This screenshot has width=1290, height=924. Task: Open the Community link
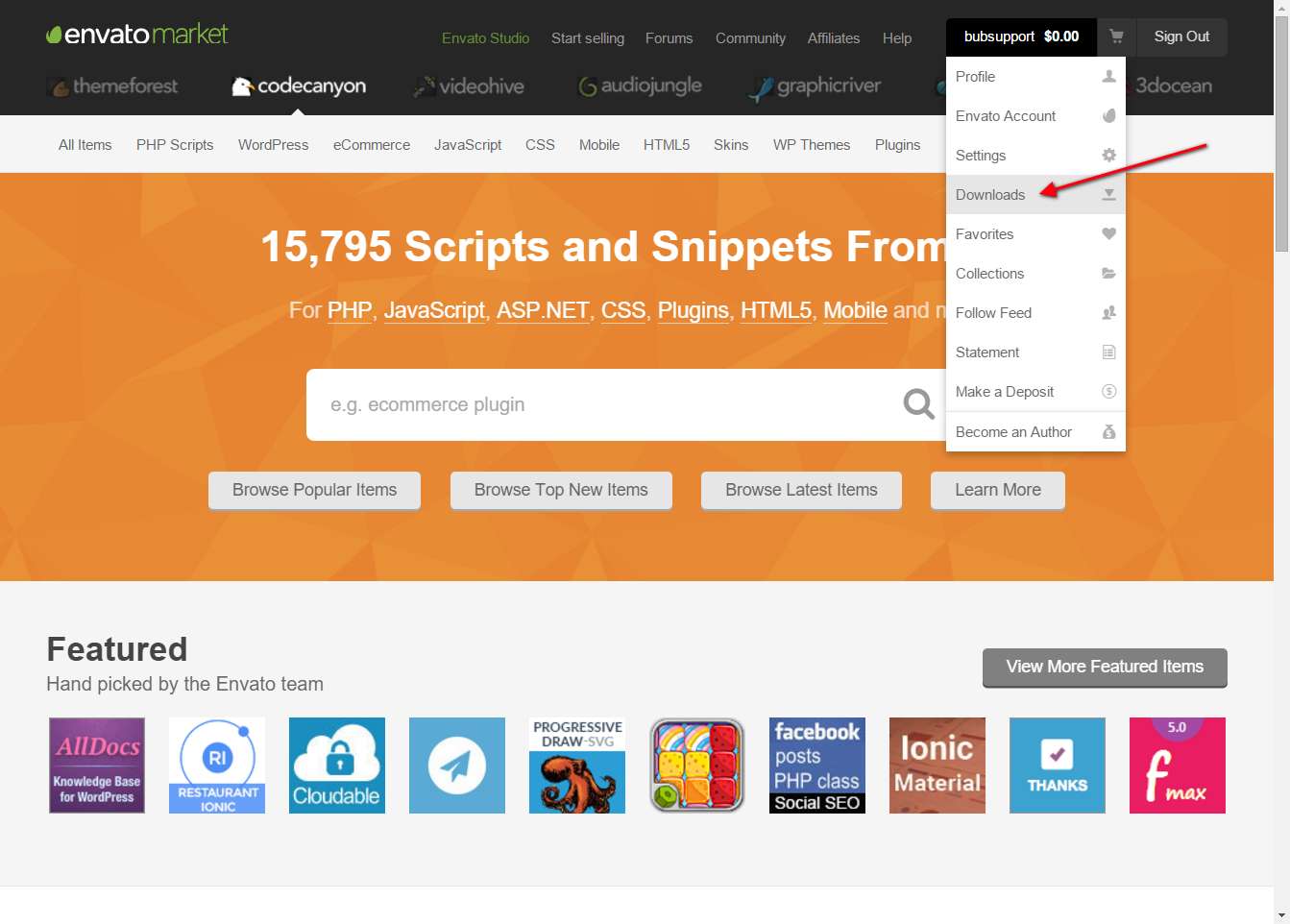[x=750, y=38]
